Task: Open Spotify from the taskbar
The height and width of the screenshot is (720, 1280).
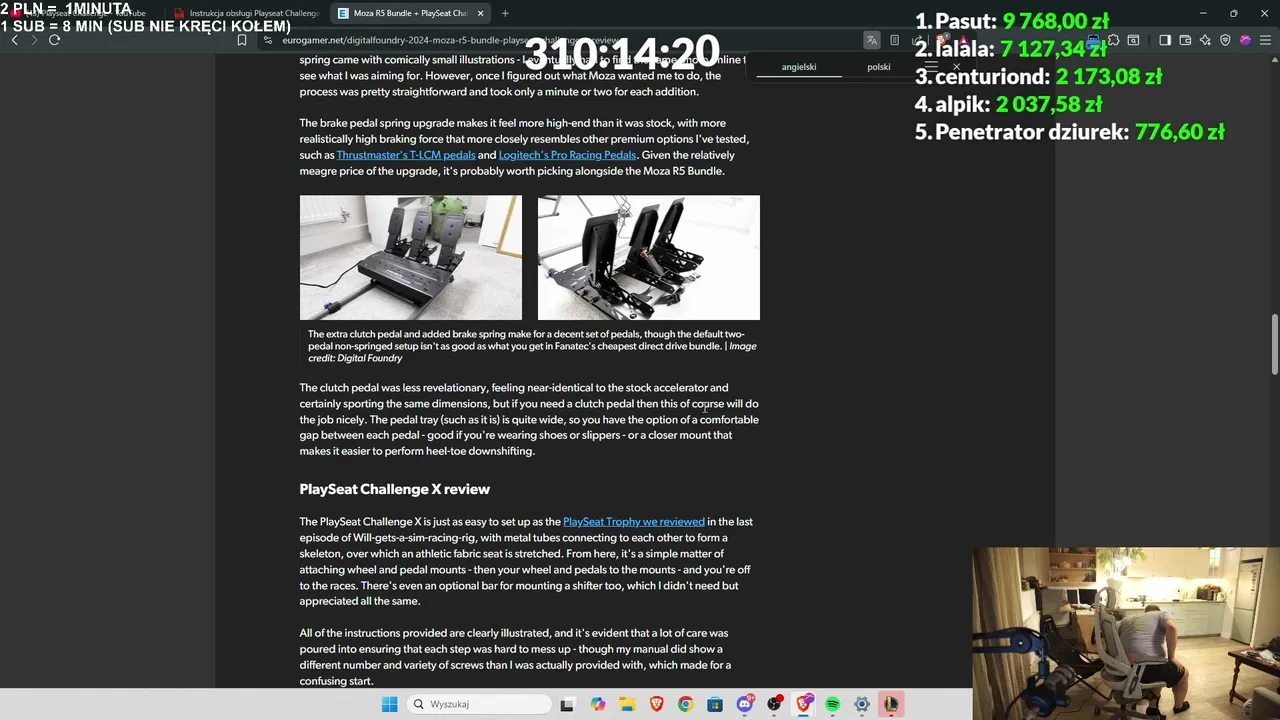Action: point(833,704)
